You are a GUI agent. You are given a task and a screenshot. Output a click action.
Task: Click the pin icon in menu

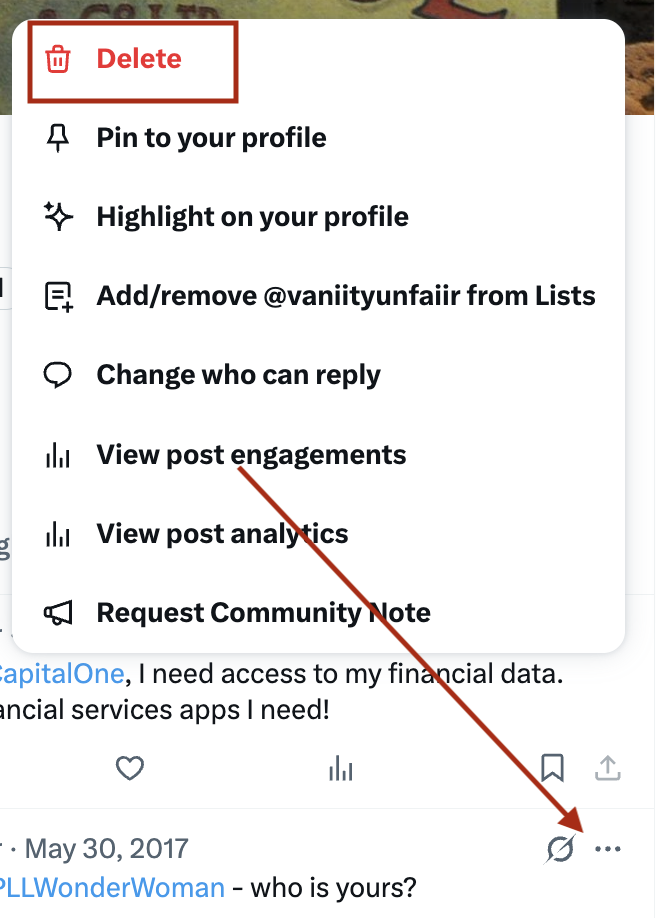coord(58,138)
